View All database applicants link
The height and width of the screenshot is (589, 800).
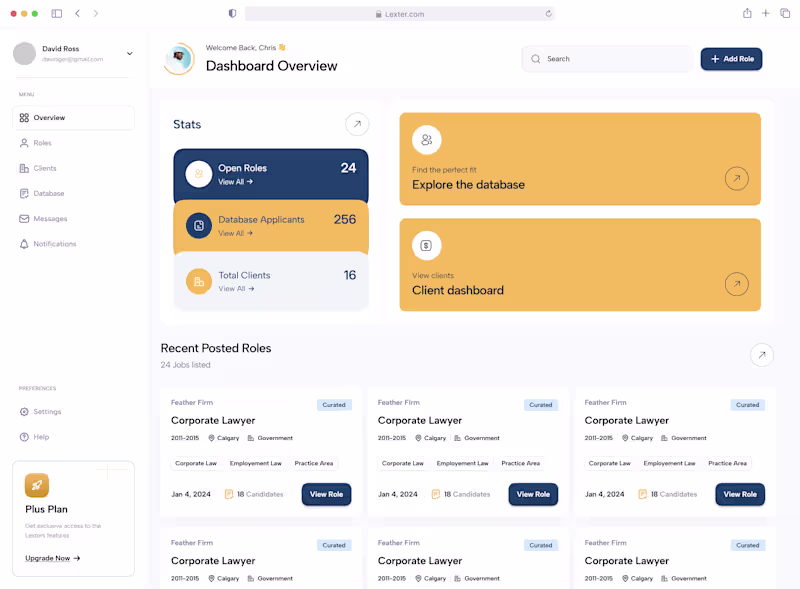235,234
